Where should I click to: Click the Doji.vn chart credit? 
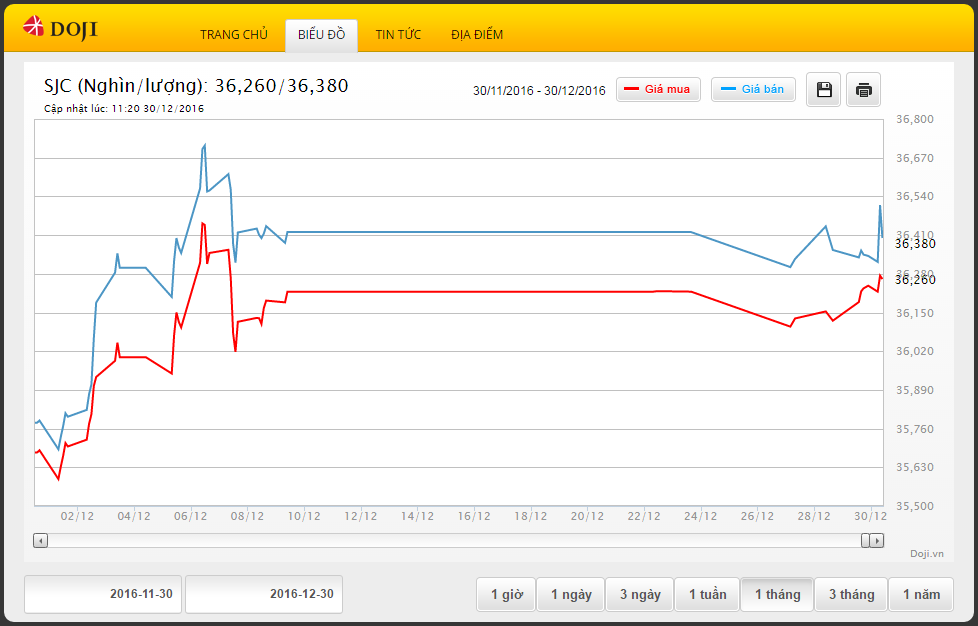(x=926, y=554)
